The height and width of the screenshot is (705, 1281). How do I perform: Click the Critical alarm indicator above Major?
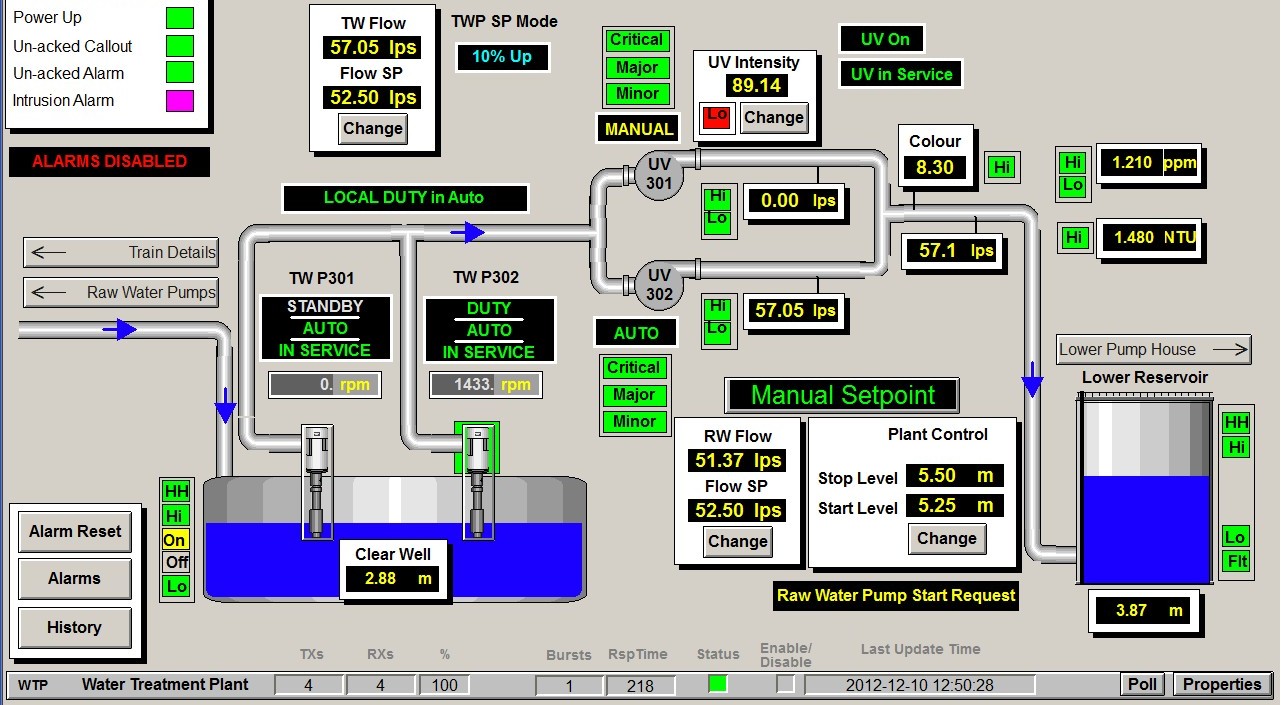coord(636,40)
